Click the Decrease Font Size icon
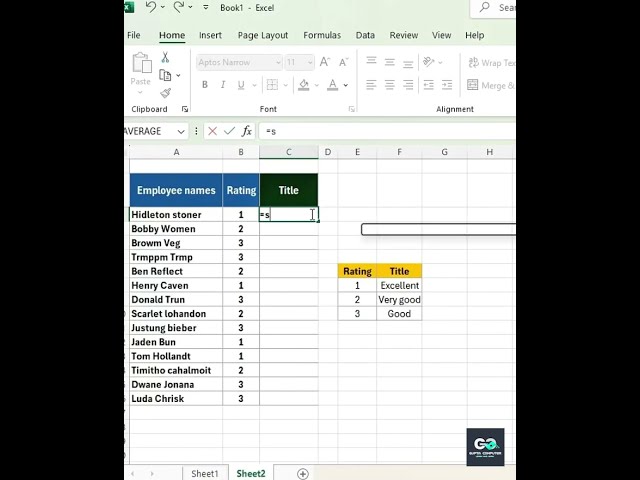Image resolution: width=640 pixels, height=480 pixels. (x=344, y=62)
